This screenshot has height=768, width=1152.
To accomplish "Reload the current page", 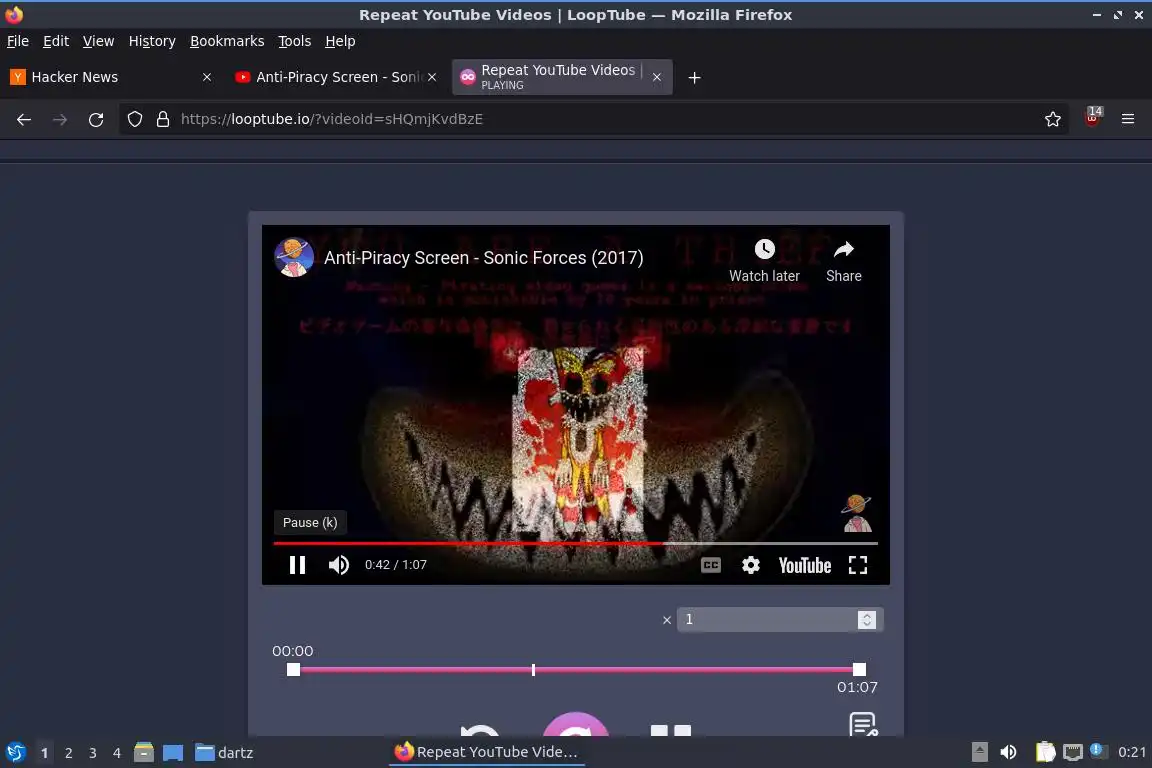I will [96, 119].
